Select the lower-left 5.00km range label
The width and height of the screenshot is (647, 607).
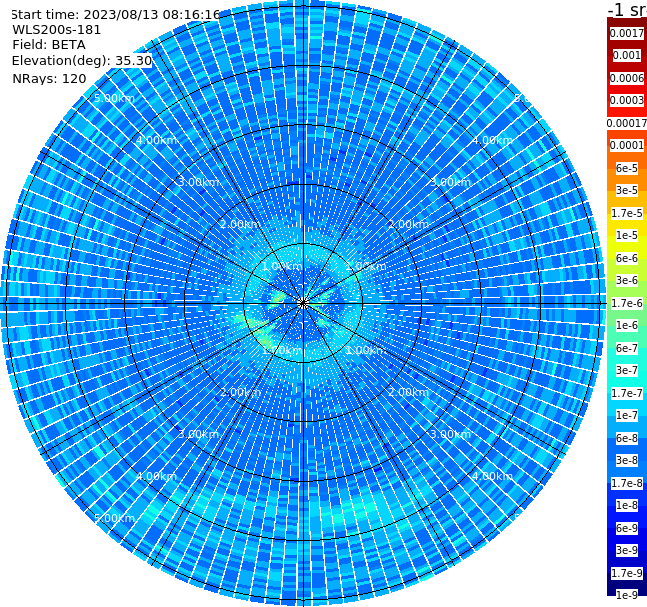114,518
